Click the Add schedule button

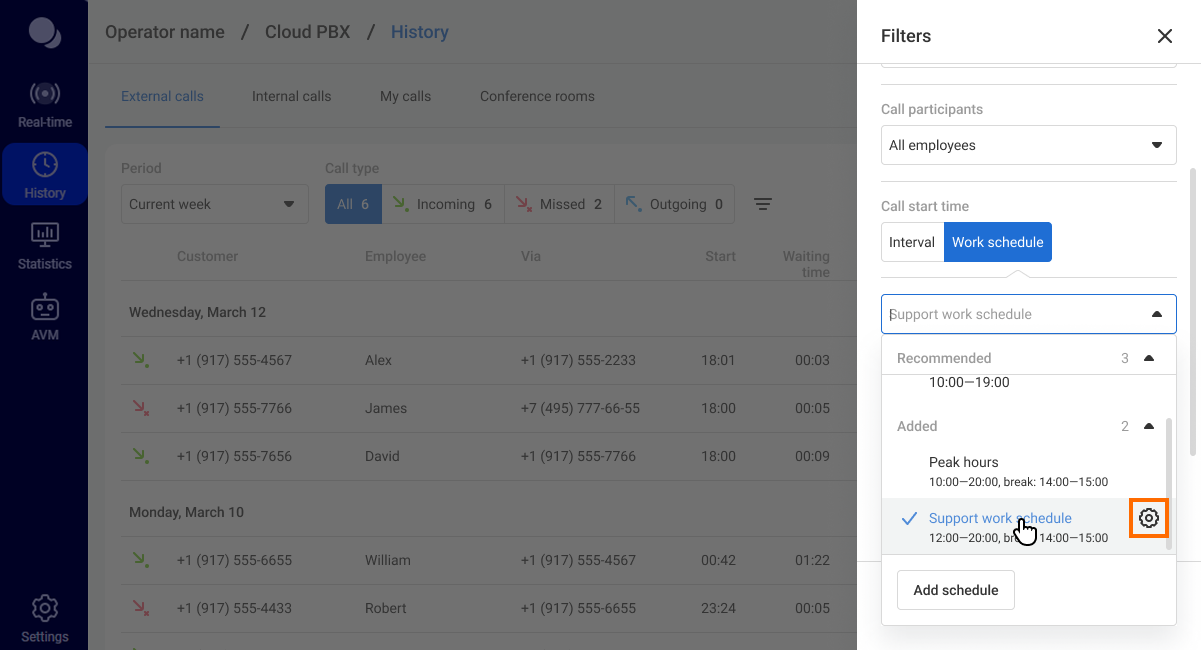[956, 590]
